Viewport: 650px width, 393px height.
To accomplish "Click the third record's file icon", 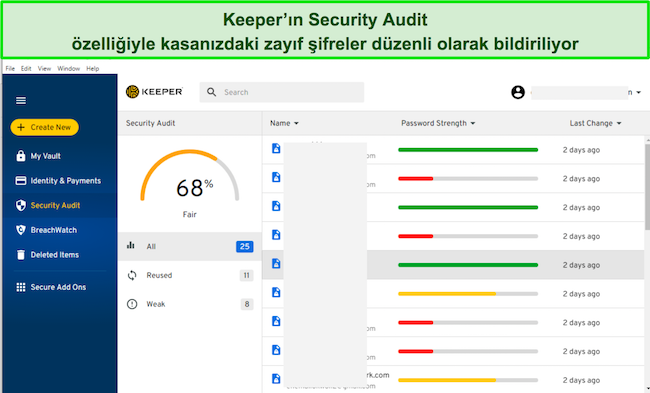I will click(x=276, y=206).
